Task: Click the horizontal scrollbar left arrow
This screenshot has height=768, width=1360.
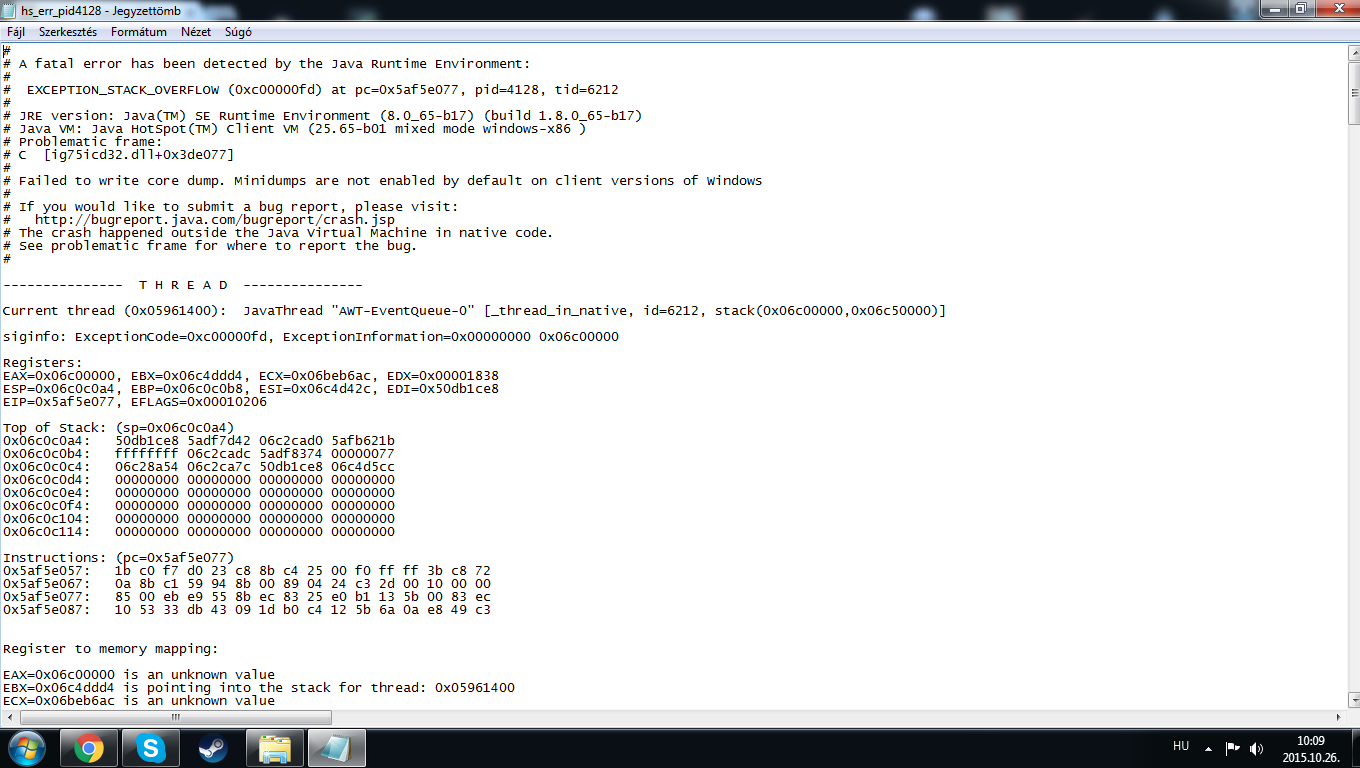Action: point(9,717)
